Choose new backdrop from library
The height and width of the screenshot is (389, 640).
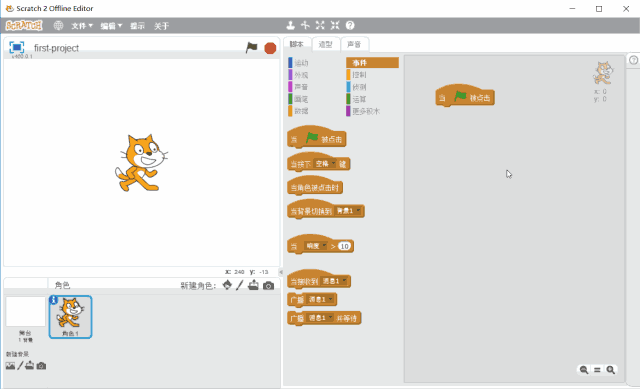click(x=10, y=366)
